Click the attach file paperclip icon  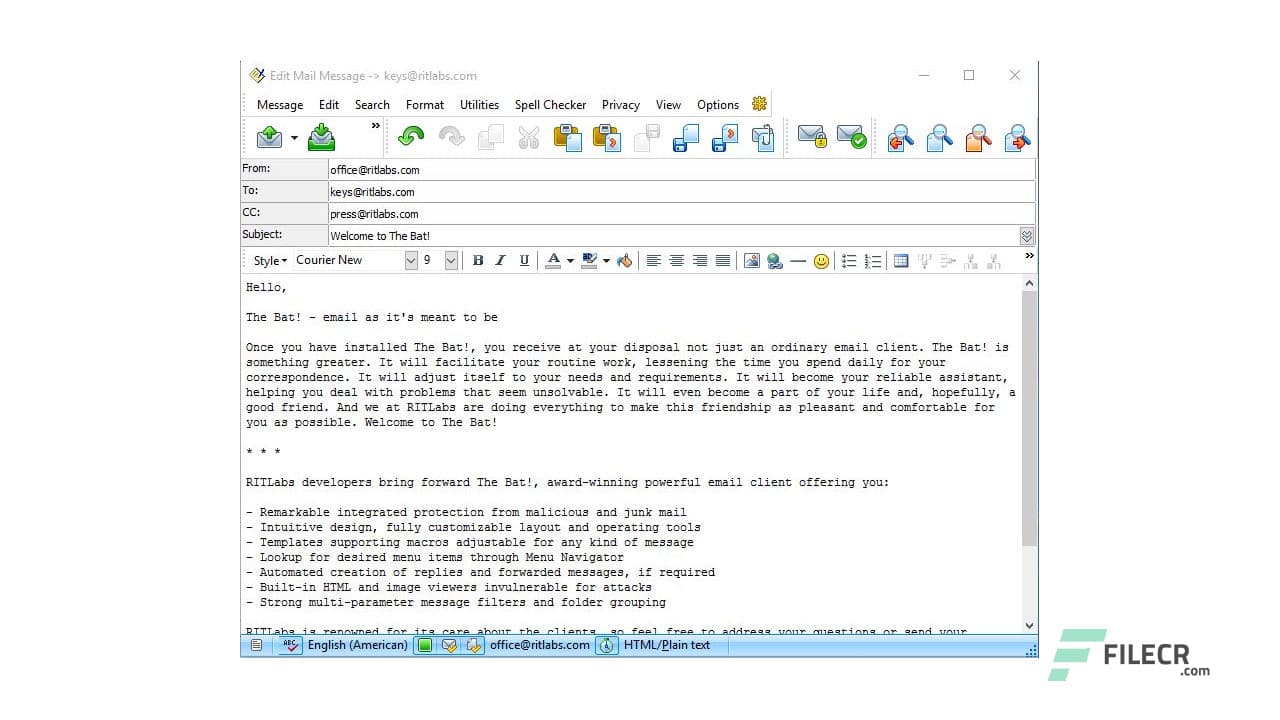tap(763, 137)
